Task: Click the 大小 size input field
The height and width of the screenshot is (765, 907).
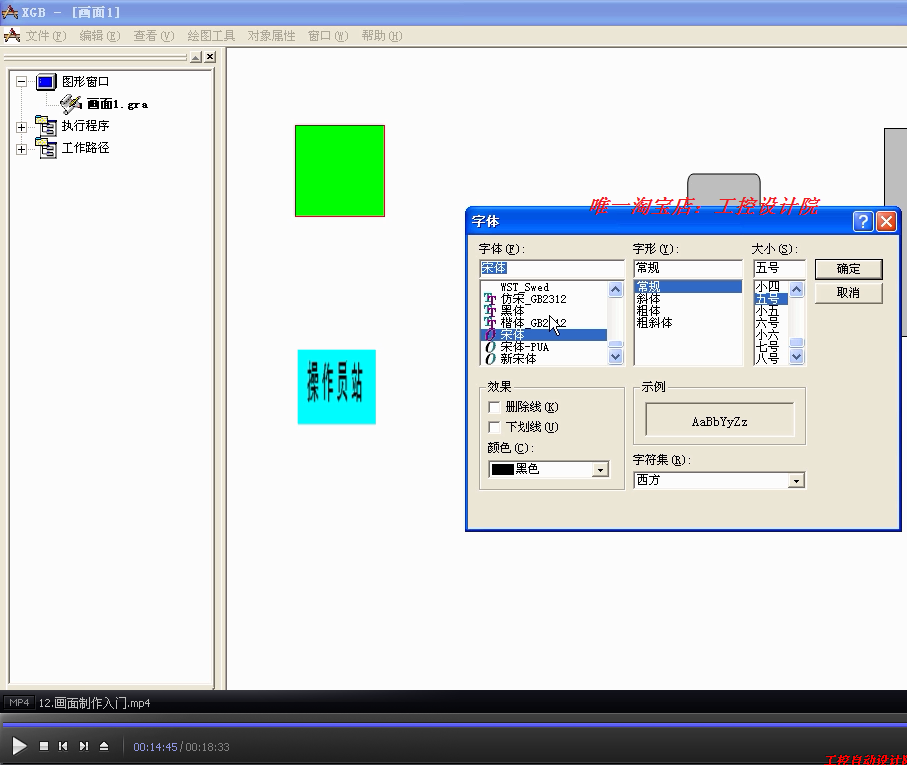Action: pyautogui.click(x=779, y=268)
